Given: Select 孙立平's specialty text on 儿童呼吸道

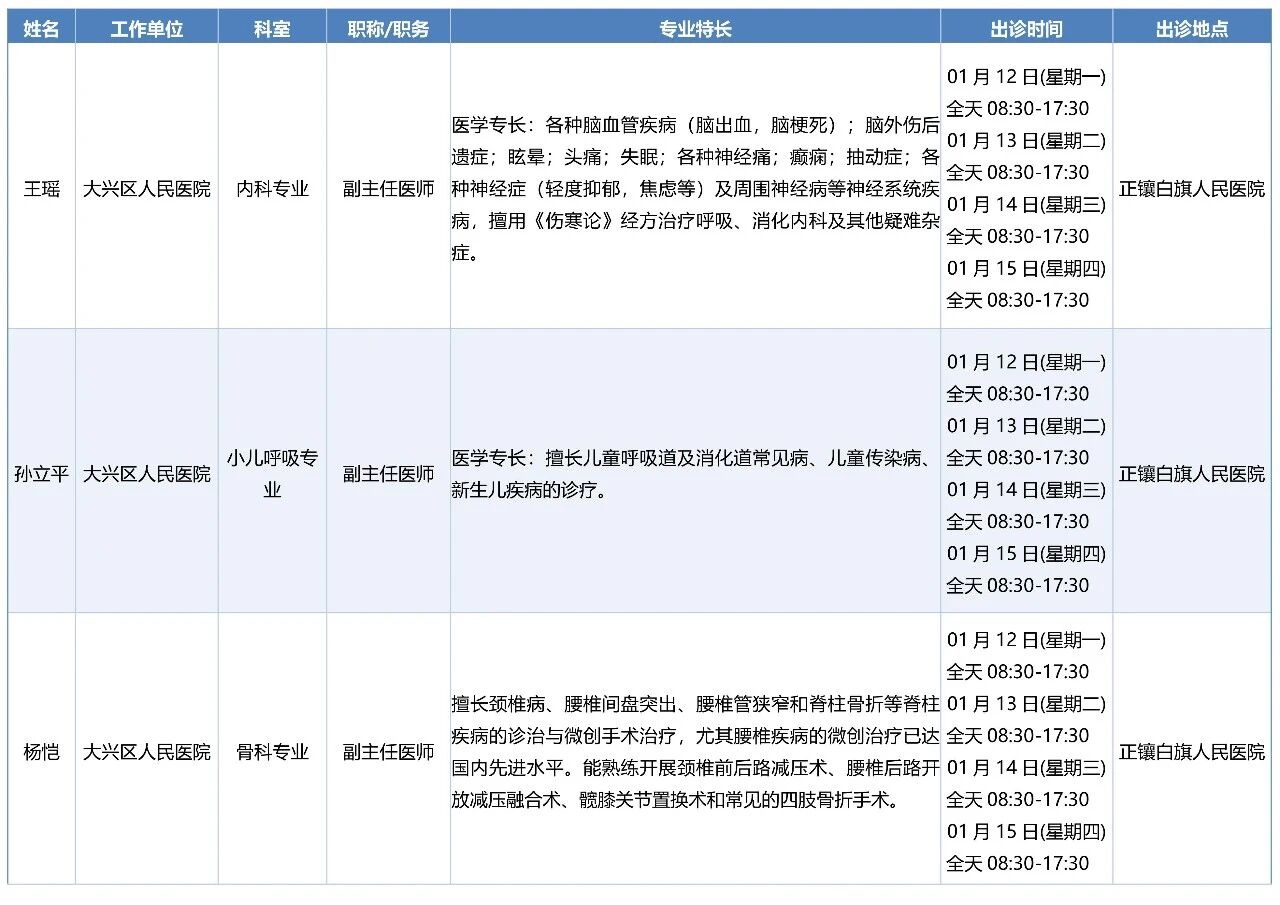Looking at the screenshot, I should [x=695, y=474].
